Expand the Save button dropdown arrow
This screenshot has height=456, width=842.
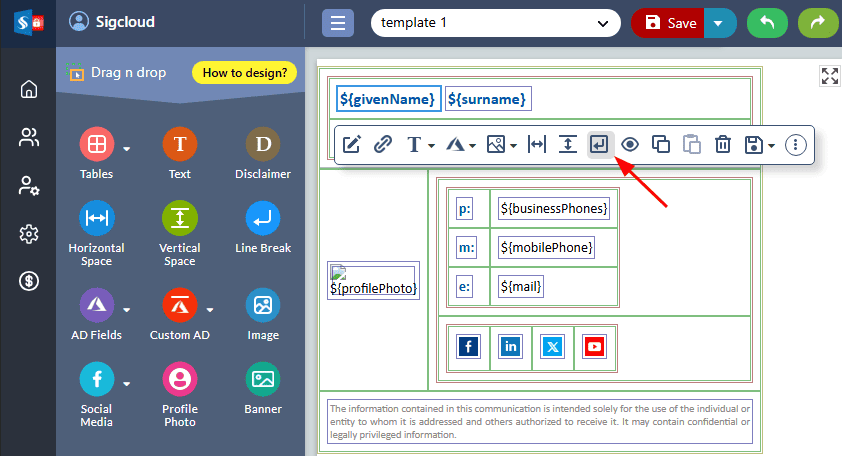[719, 23]
